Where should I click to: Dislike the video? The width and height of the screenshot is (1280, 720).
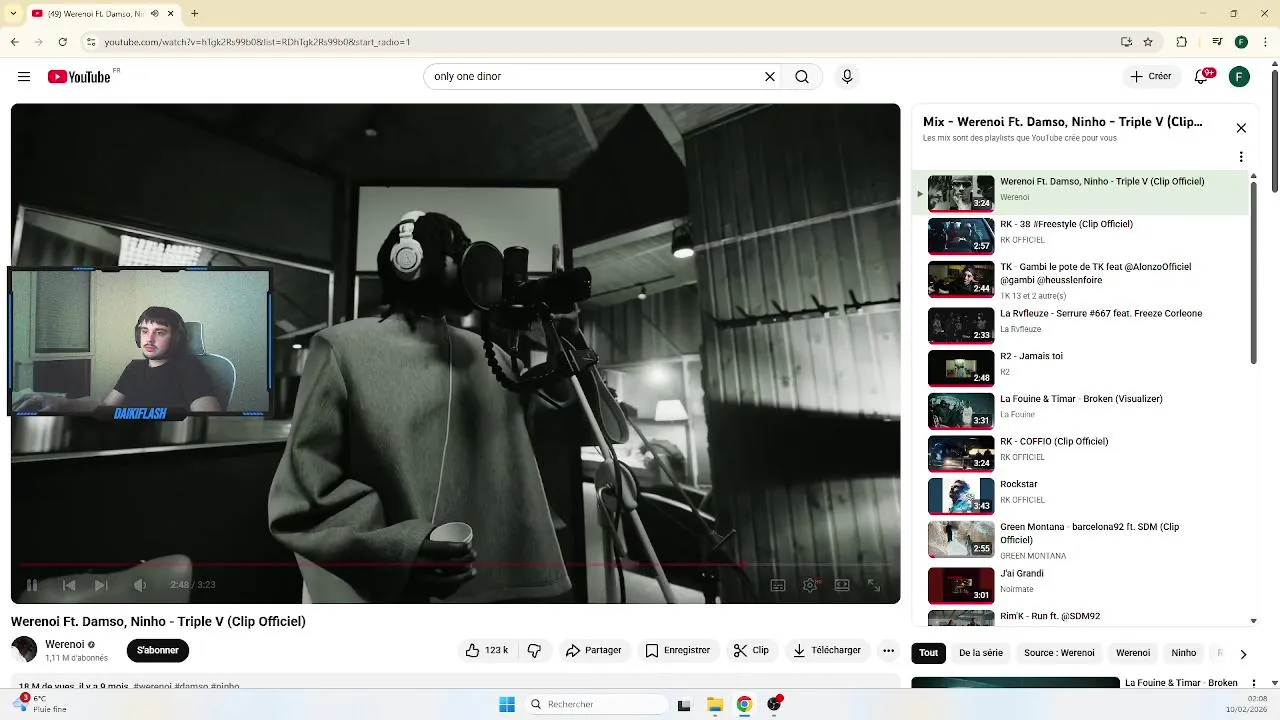tap(535, 650)
